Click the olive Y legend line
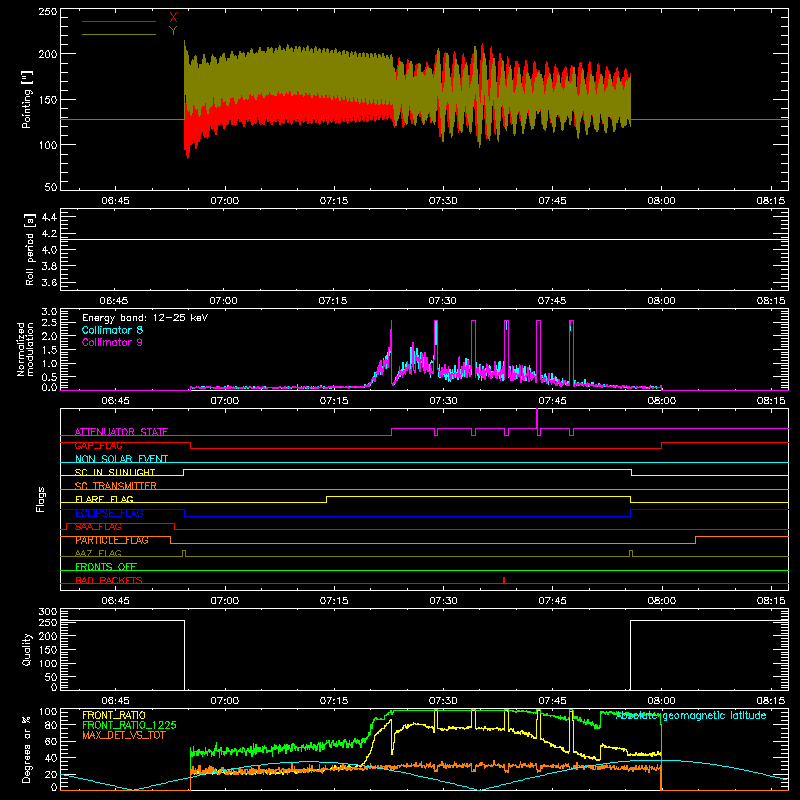Viewport: 800px width, 800px height. 119,34
